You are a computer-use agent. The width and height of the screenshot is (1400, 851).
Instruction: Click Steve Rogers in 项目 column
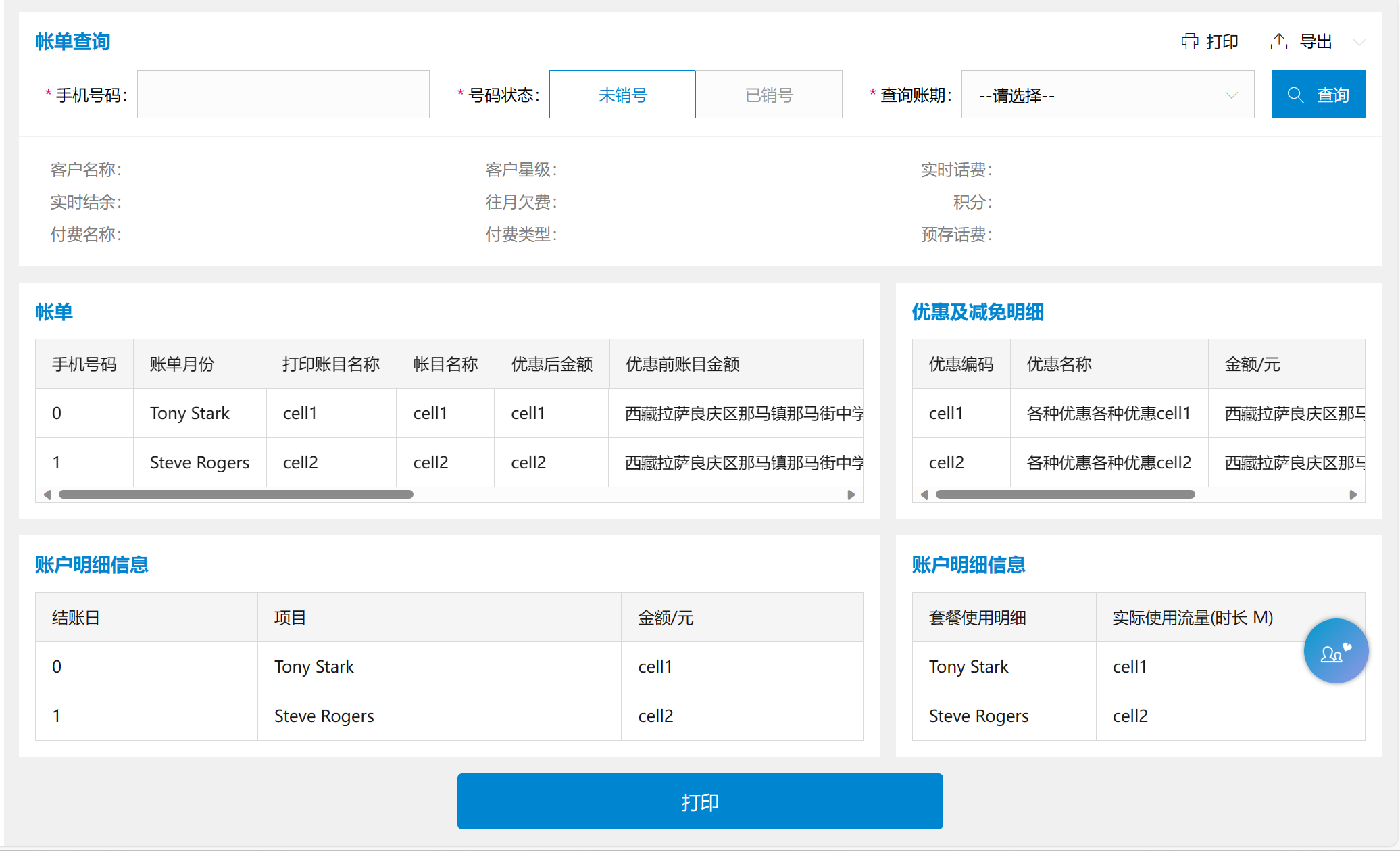pyautogui.click(x=324, y=716)
